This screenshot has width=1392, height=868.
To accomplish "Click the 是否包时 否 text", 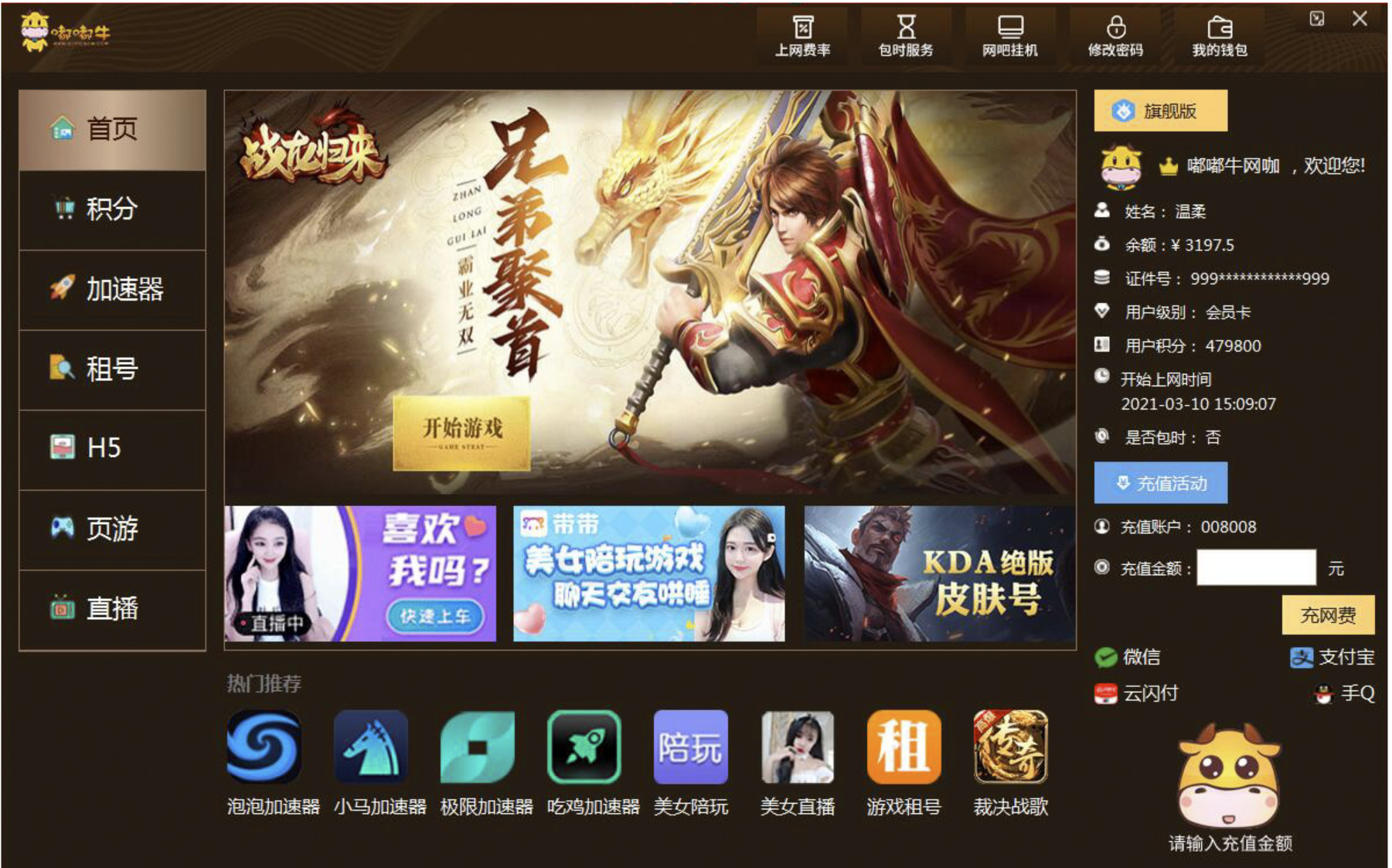I will pyautogui.click(x=1172, y=437).
